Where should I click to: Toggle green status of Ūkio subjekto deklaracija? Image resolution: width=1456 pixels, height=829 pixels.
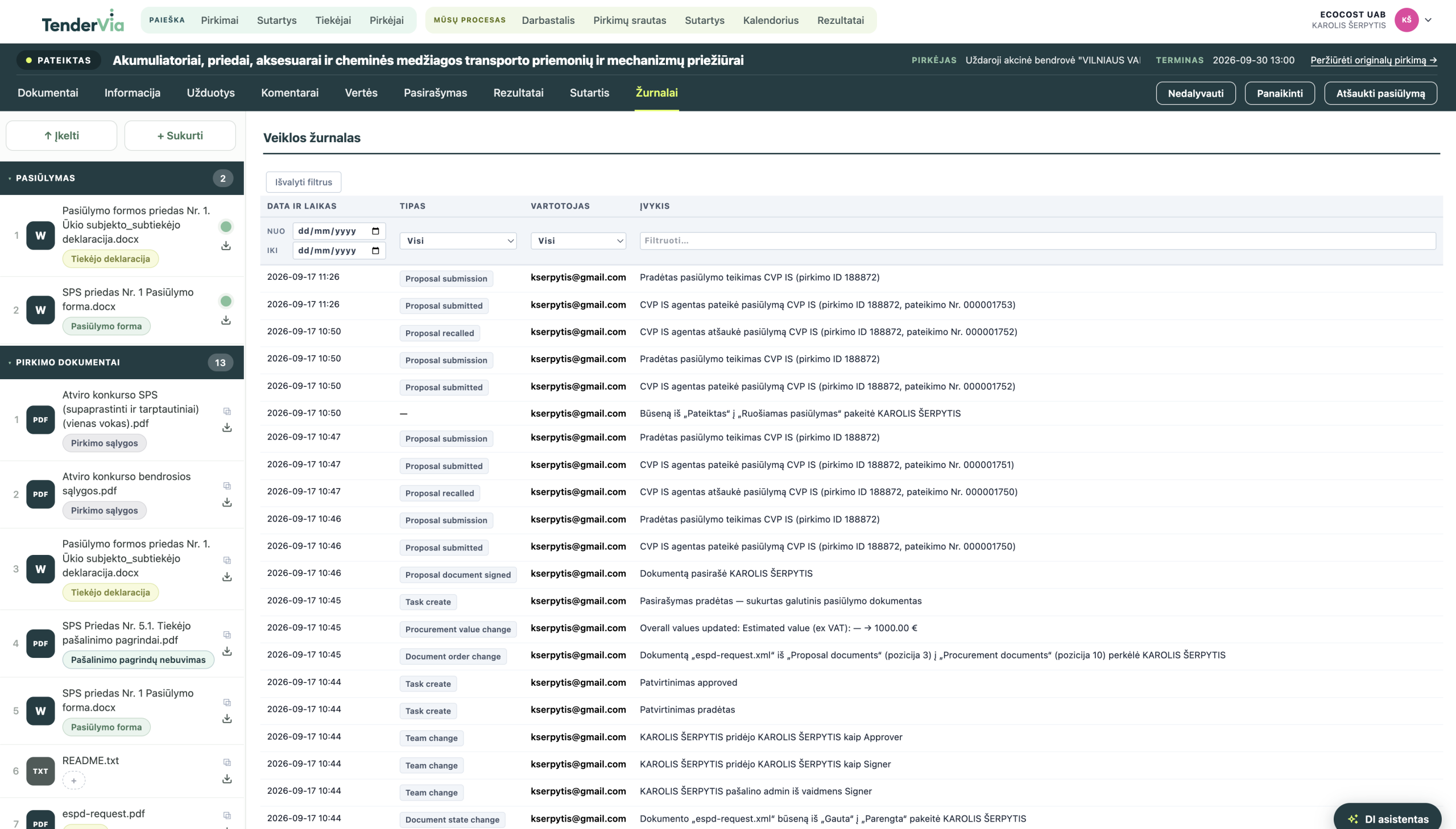pos(226,227)
